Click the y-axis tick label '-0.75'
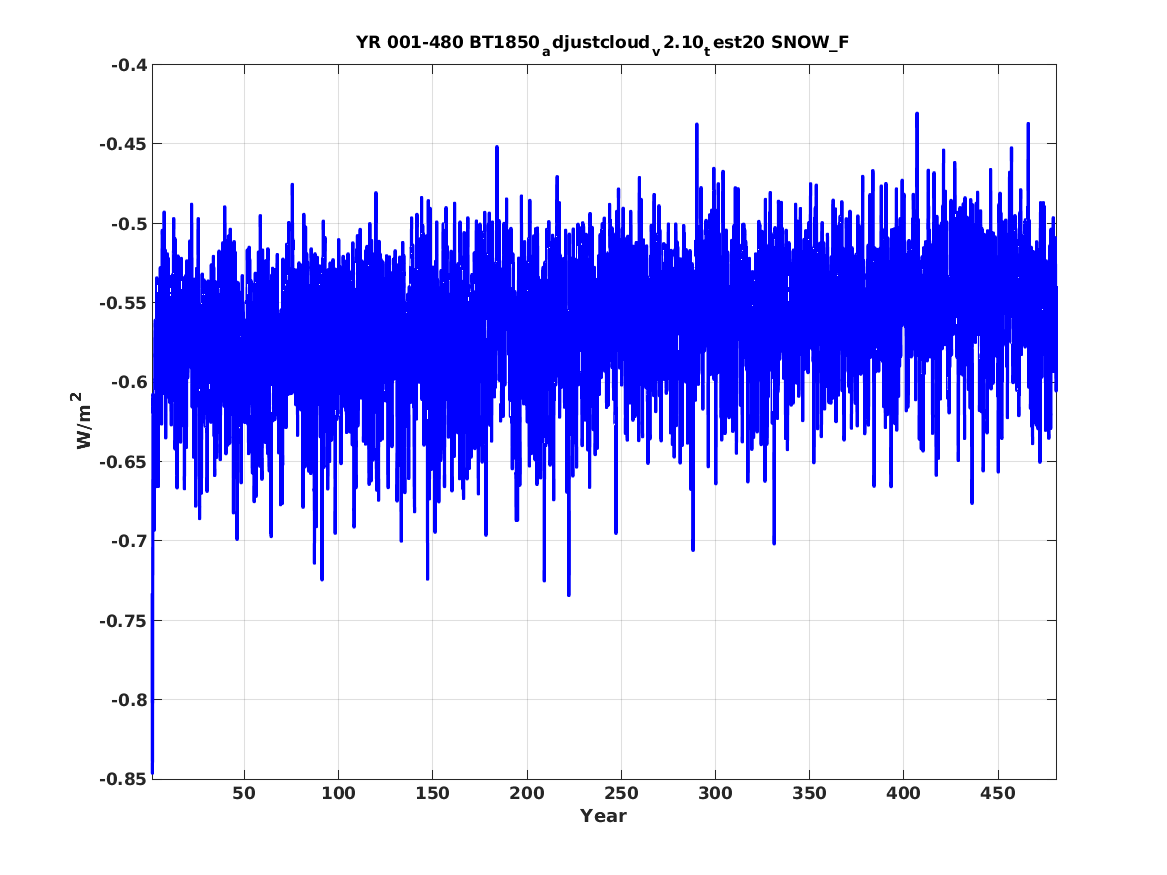Screen dimensions: 1167x875 coord(123,621)
